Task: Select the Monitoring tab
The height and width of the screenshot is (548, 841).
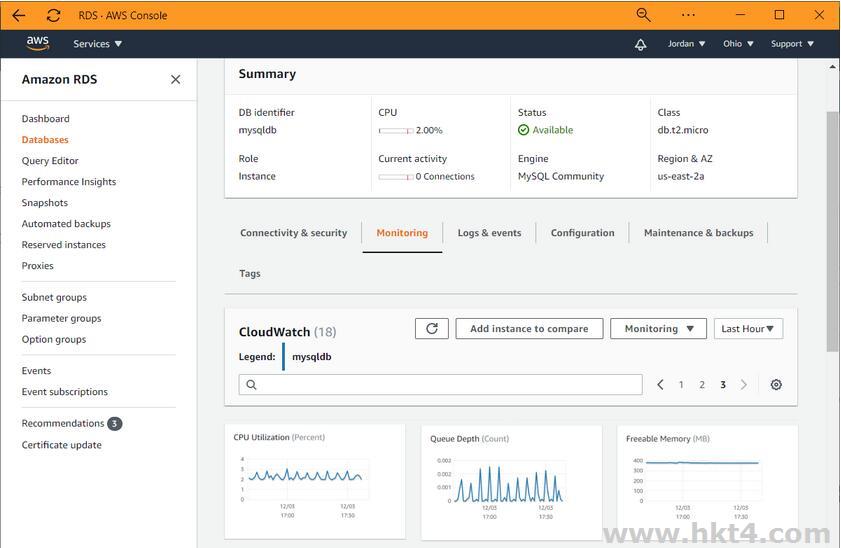Action: [402, 233]
